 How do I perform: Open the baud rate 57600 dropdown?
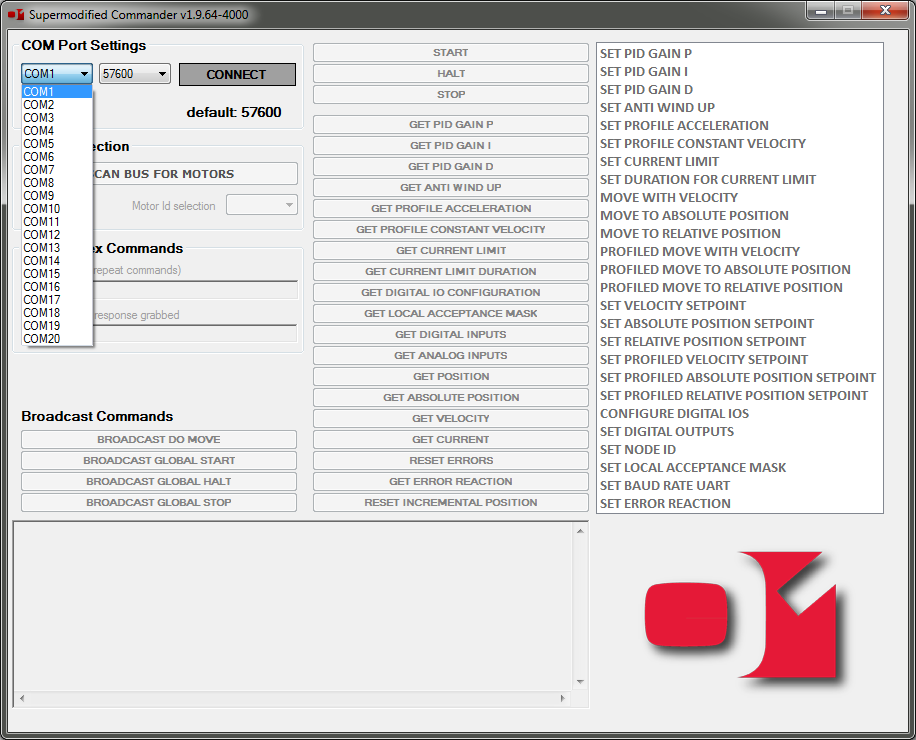134,74
